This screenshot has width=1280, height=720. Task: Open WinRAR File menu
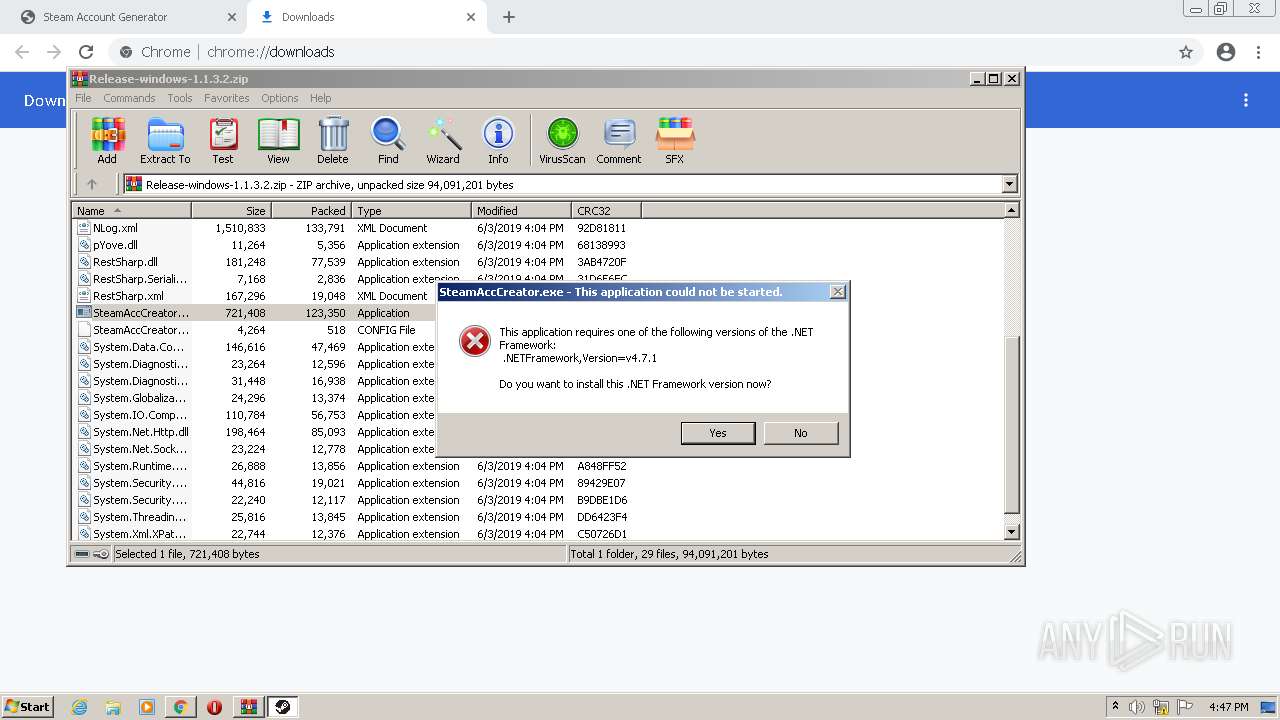point(83,98)
